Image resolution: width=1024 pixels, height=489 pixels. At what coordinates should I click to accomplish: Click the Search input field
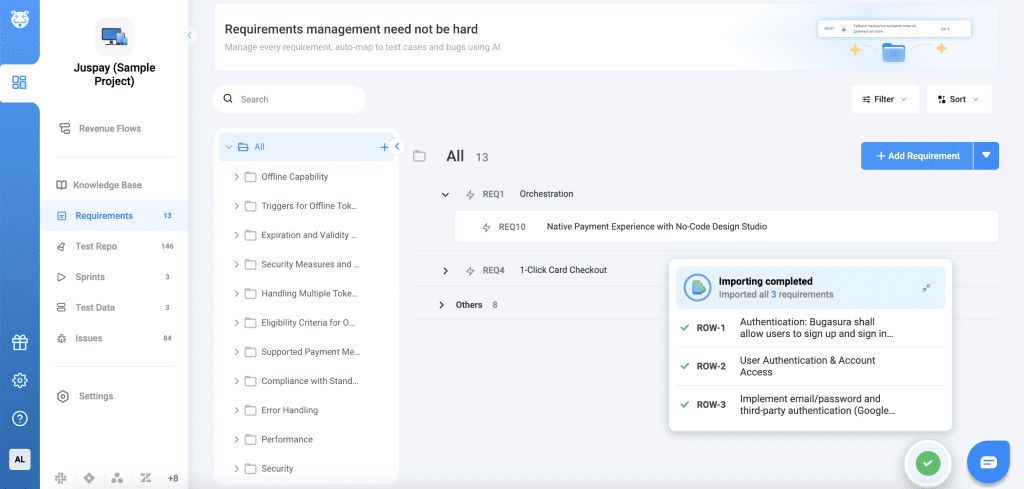point(295,99)
